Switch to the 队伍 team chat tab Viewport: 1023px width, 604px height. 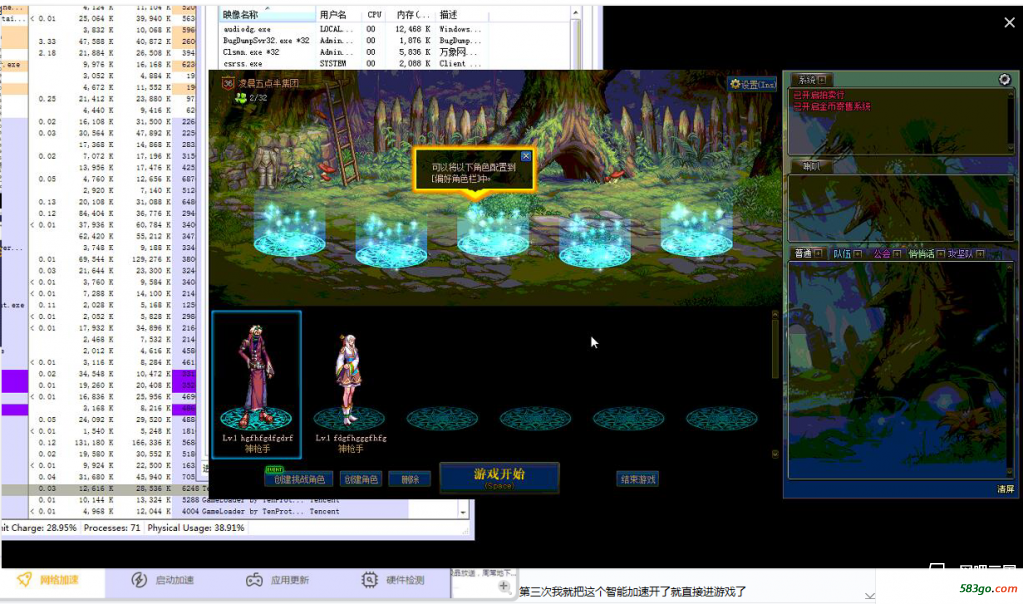pyautogui.click(x=842, y=254)
